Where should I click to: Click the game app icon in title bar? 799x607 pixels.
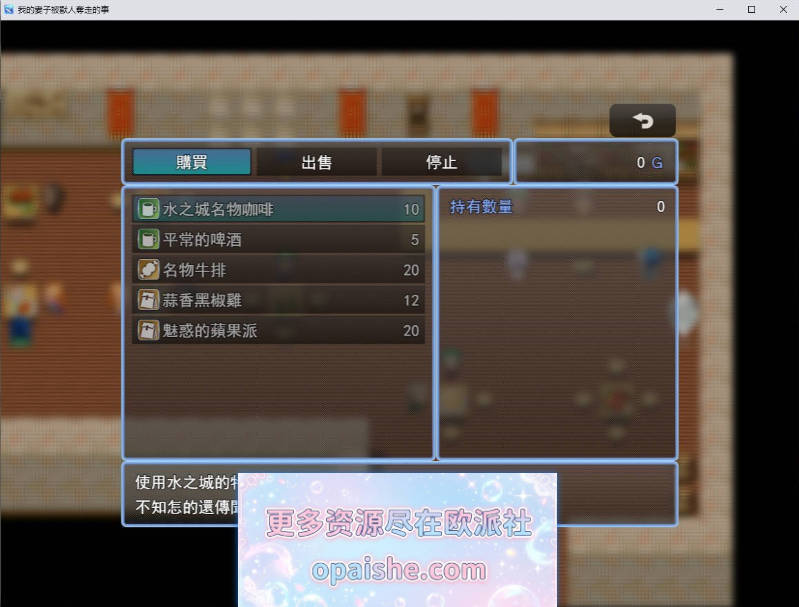point(8,9)
